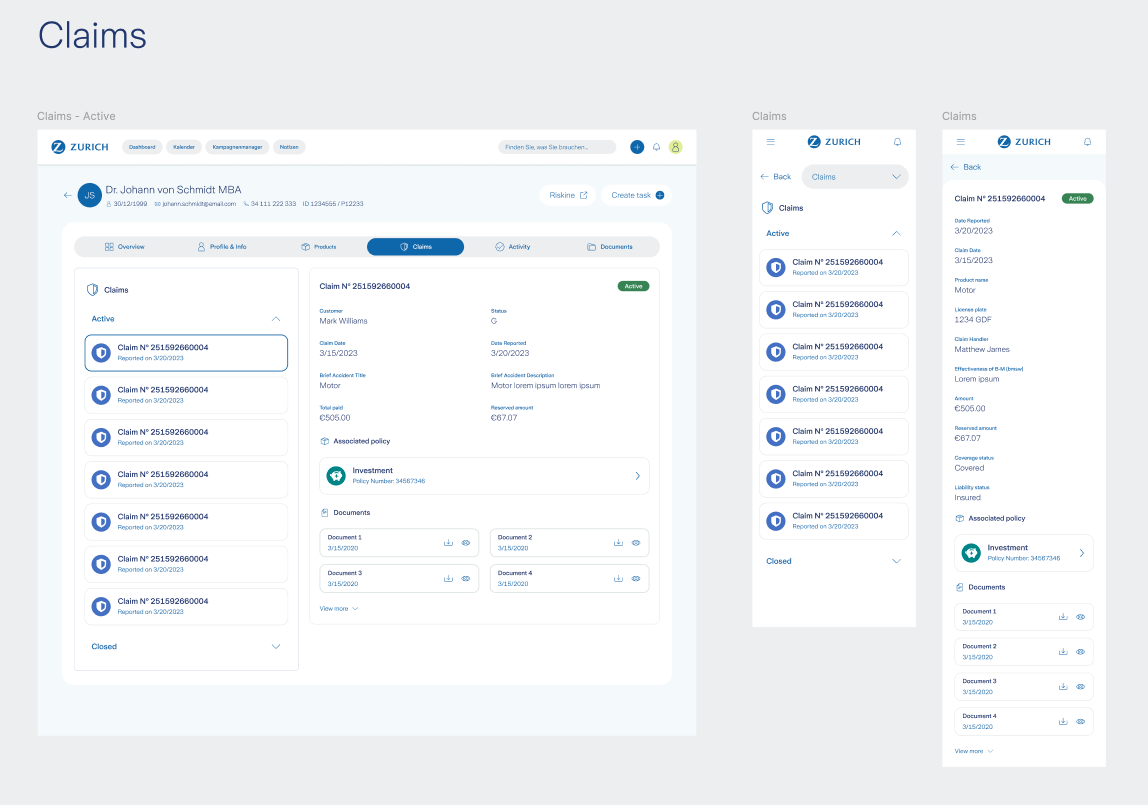Click the Zurich logo in mobile claims list frame
The height and width of the screenshot is (805, 1148).
click(834, 142)
